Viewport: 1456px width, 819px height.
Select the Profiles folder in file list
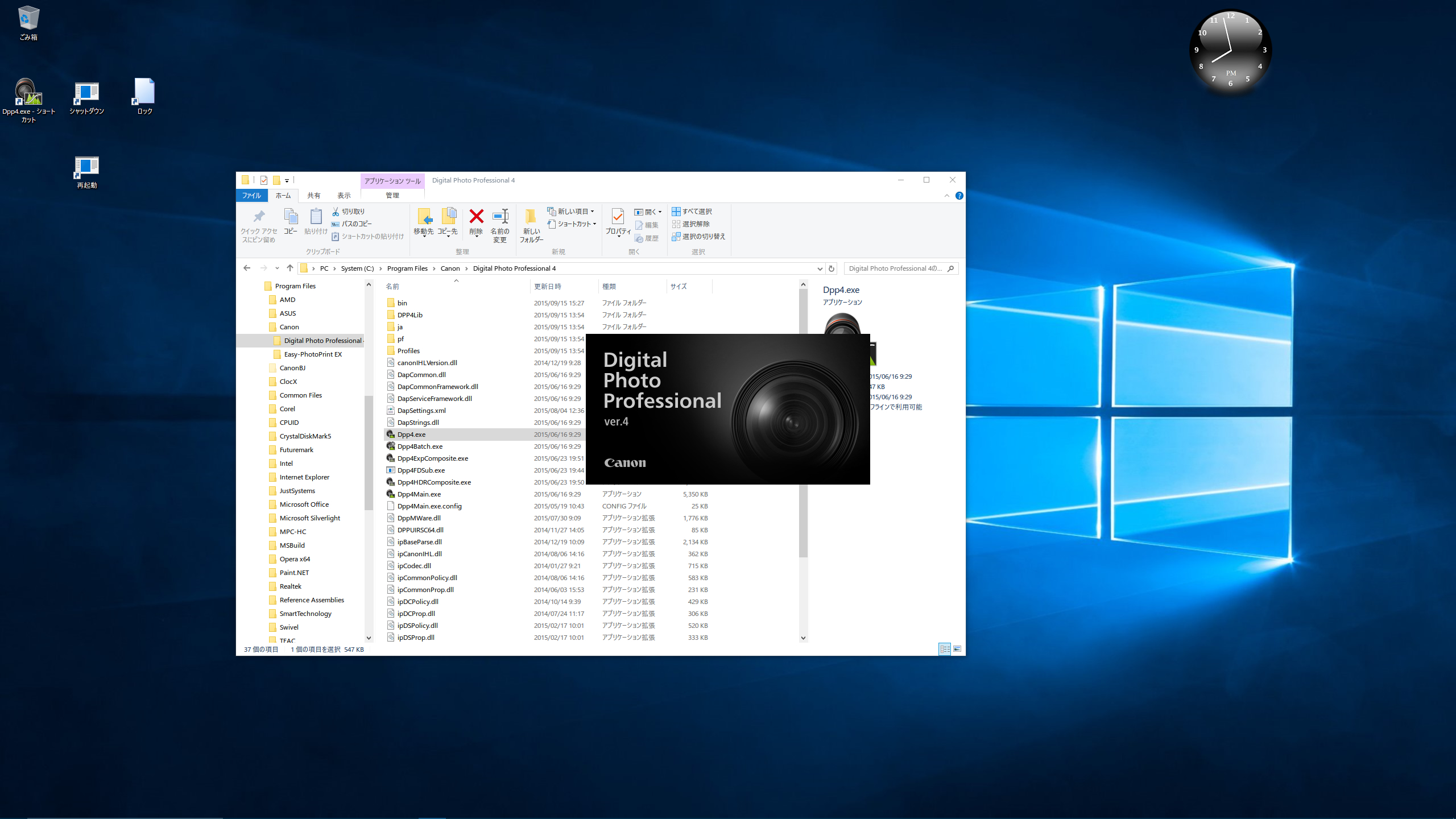[x=408, y=351]
